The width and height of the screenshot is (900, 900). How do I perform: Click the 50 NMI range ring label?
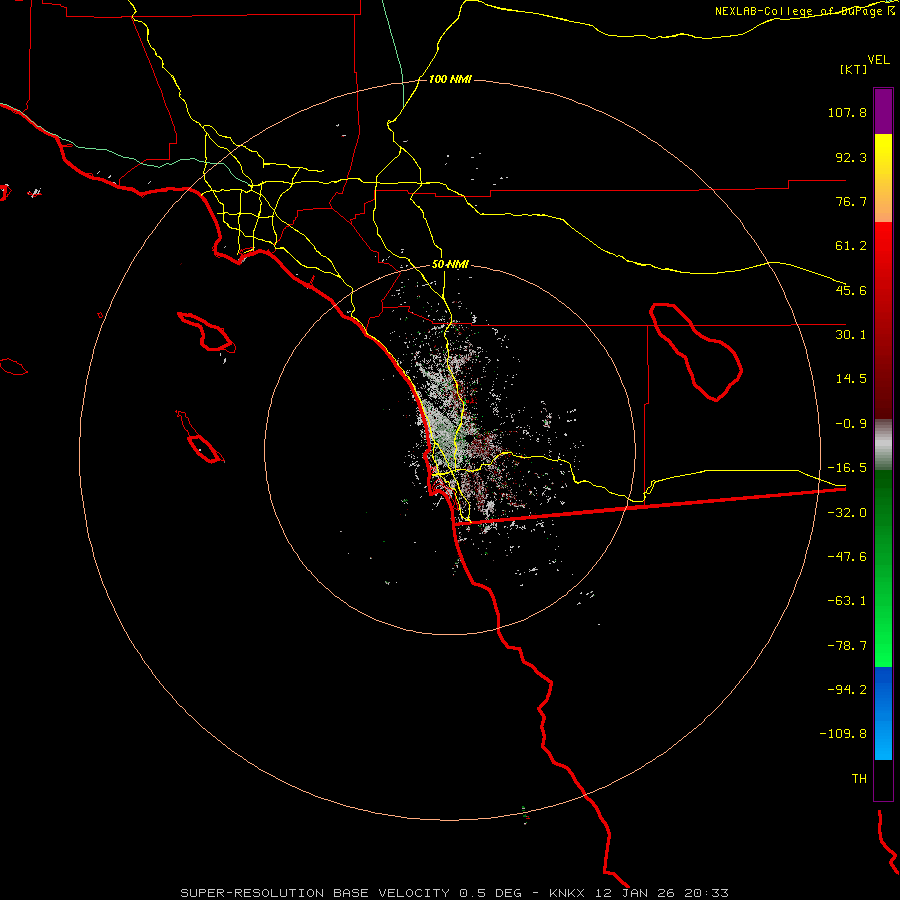(450, 265)
